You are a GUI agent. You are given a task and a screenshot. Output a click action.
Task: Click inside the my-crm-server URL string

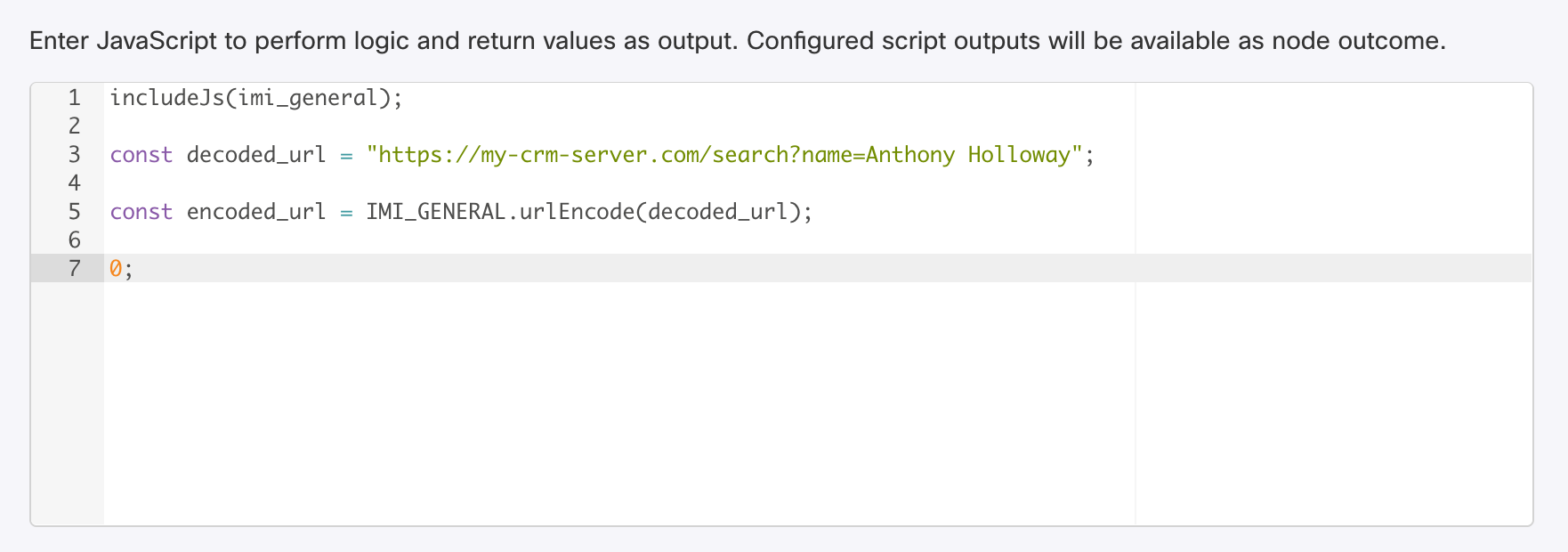(x=623, y=155)
